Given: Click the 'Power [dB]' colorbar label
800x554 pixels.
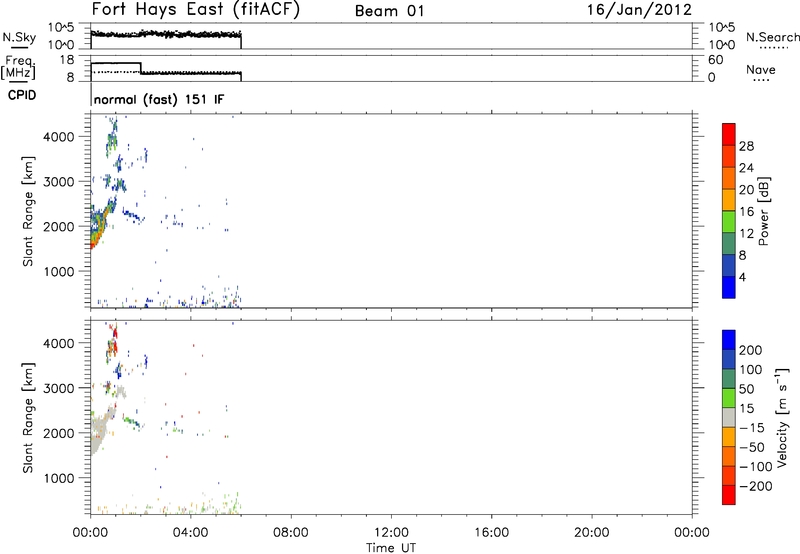Looking at the screenshot, I should click(763, 211).
